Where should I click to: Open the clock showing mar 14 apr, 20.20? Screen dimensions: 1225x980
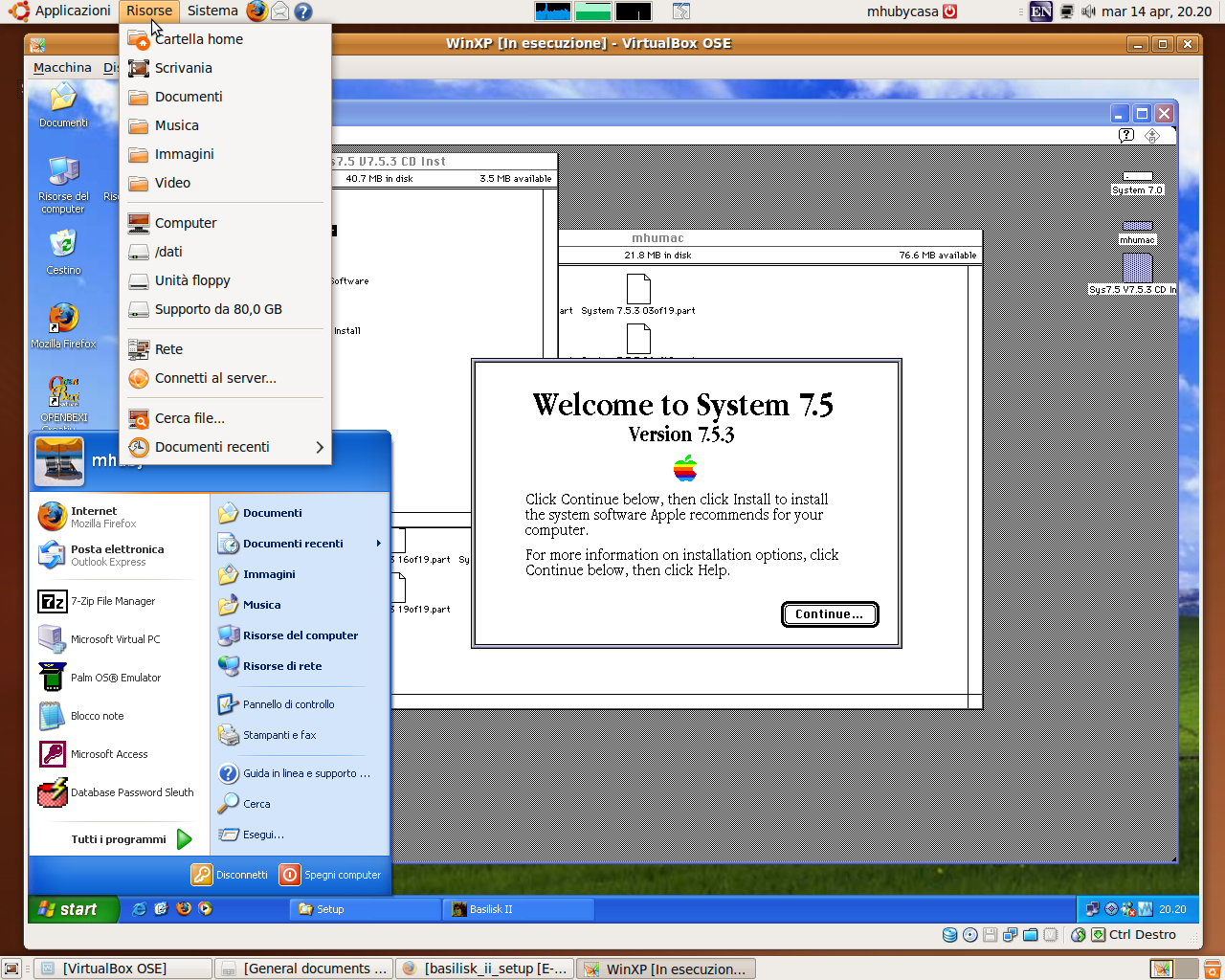click(x=1156, y=11)
